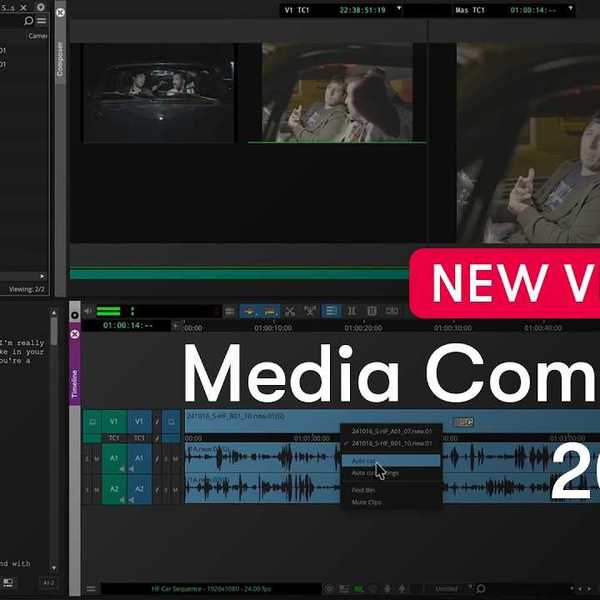
Task: Click the bottom-left script panel view icon
Action: [x=8, y=582]
